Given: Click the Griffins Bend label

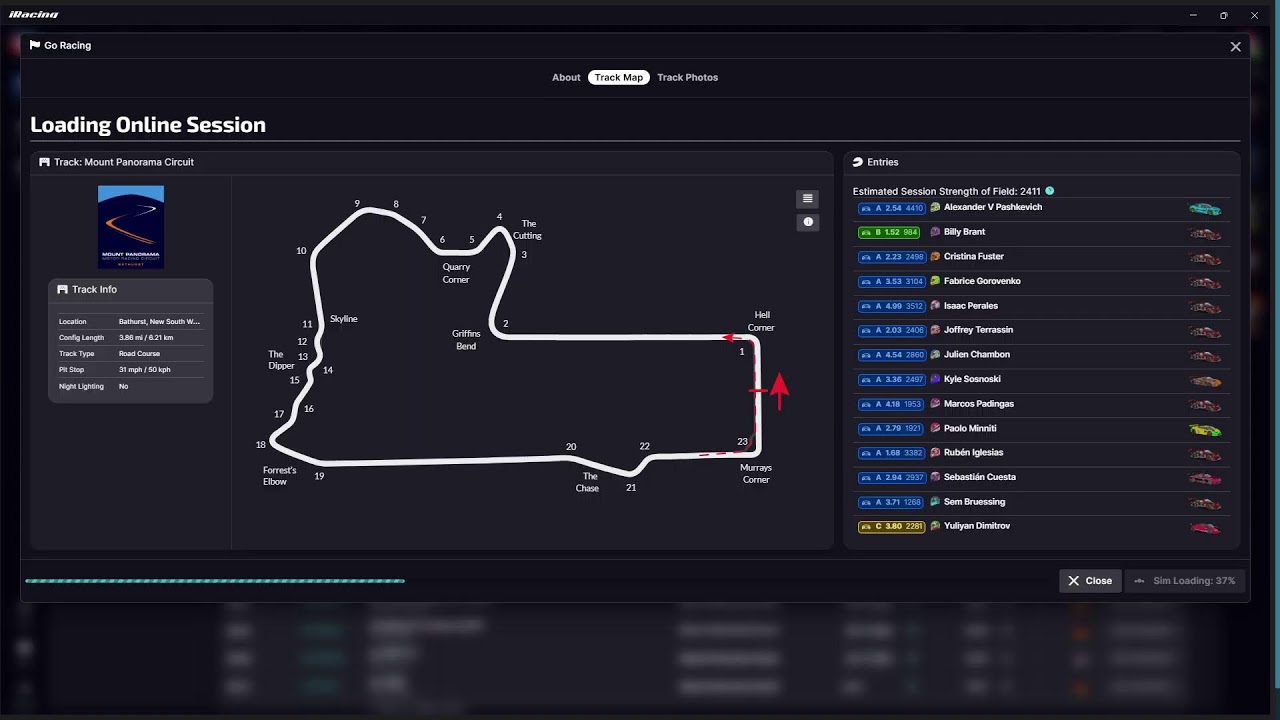Looking at the screenshot, I should (x=466, y=340).
